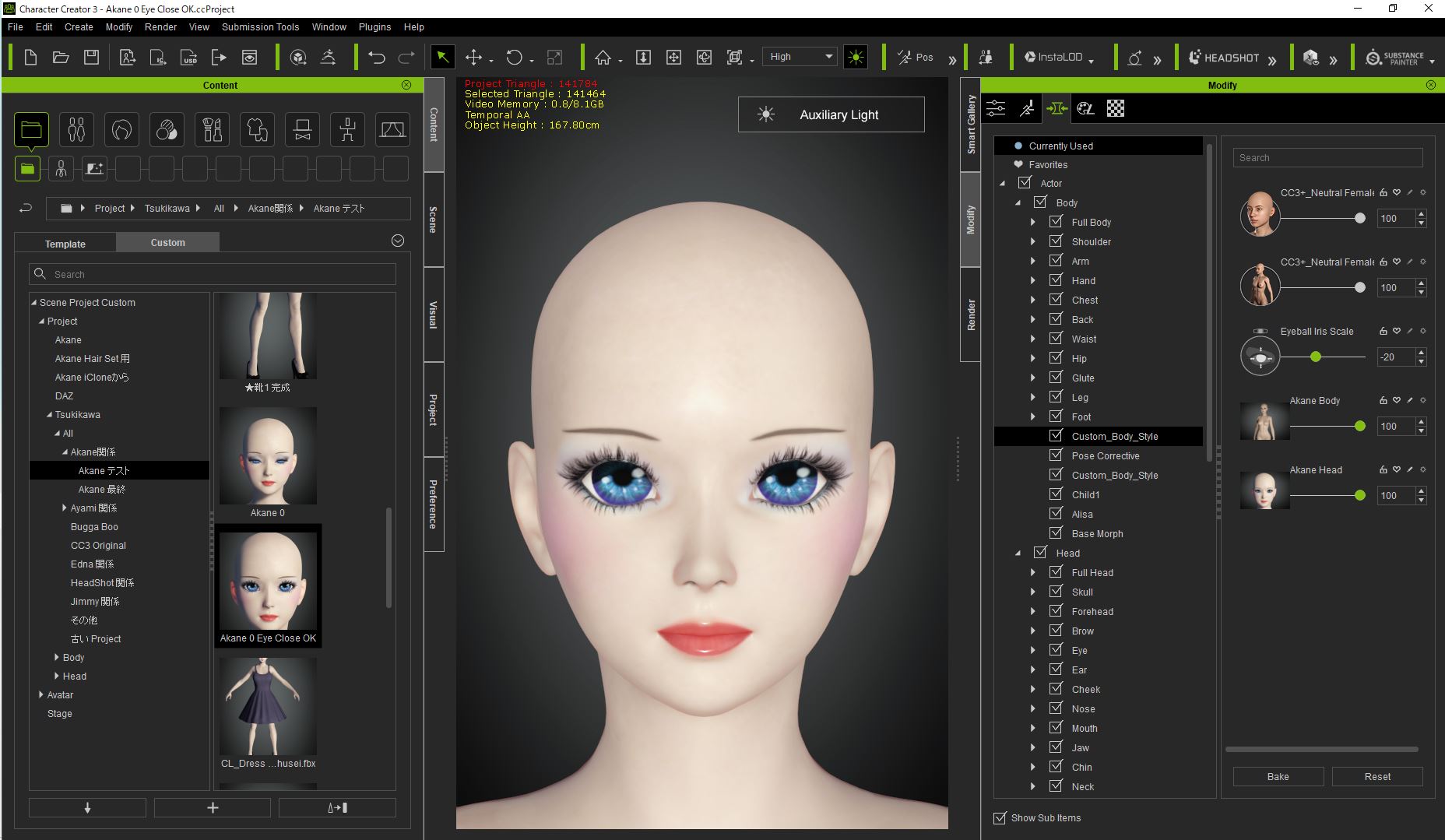Uncheck the Shoulder checkbox
Viewport: 1445px width, 840px height.
tap(1056, 241)
